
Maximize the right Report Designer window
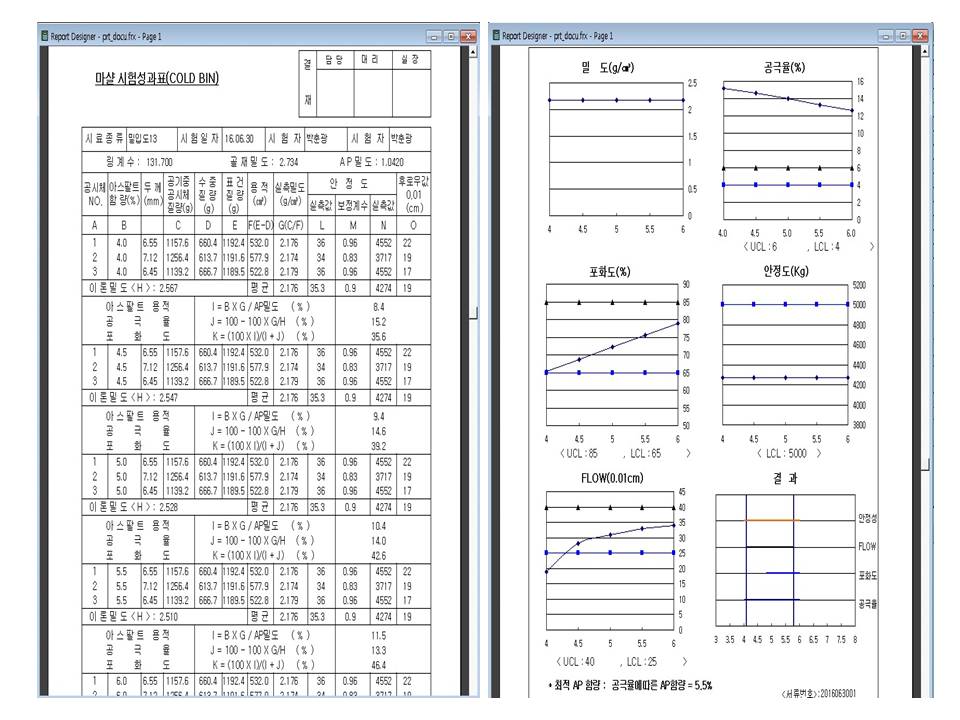click(902, 36)
